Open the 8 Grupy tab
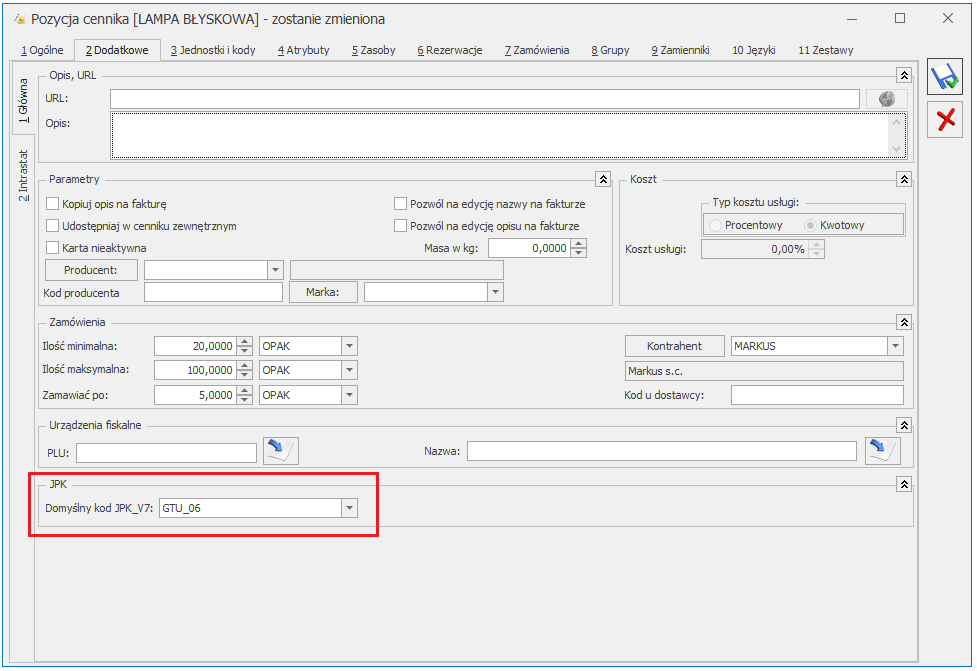This screenshot has width=977, height=671. pyautogui.click(x=611, y=50)
